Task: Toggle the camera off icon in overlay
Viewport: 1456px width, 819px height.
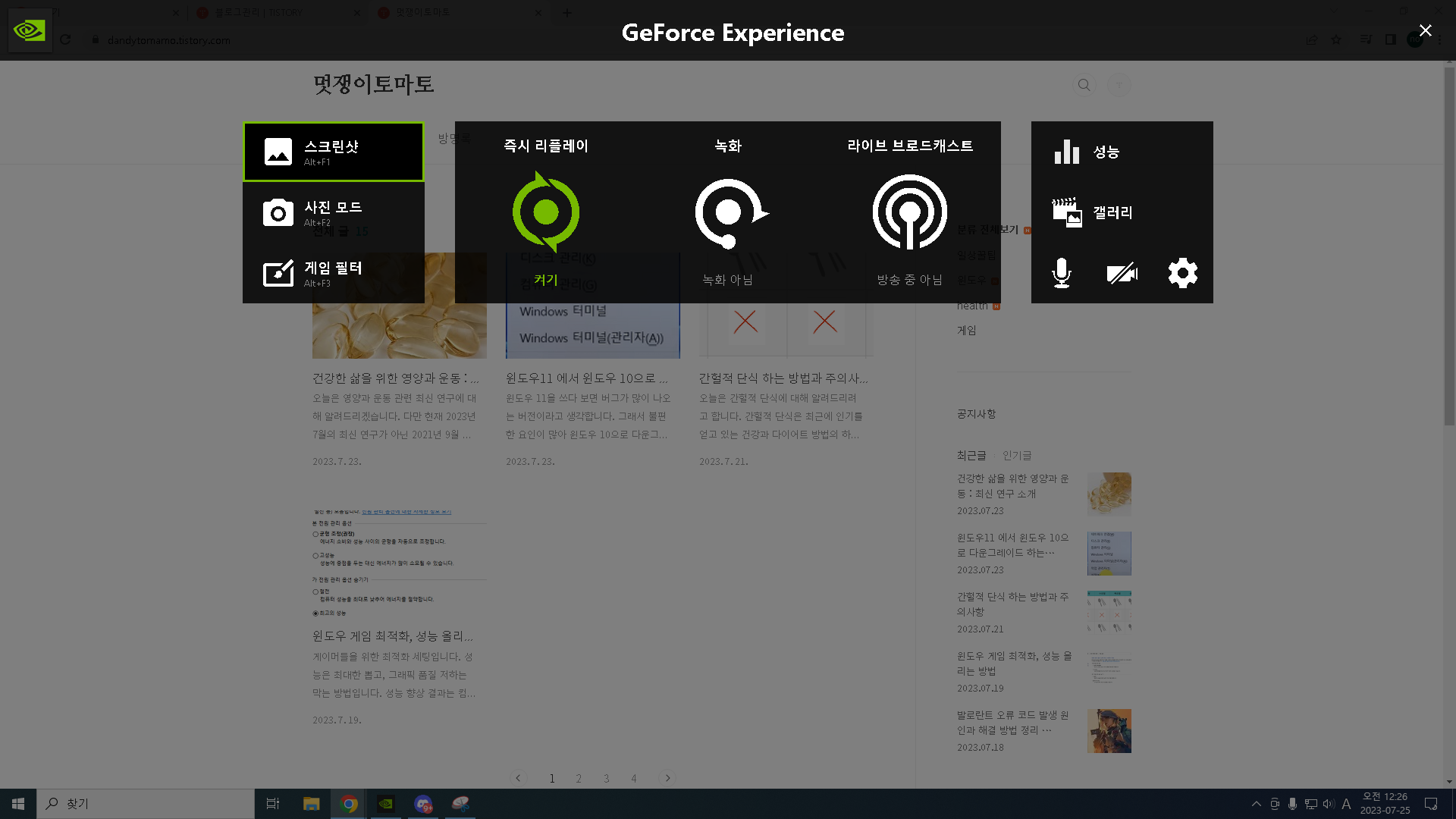Action: [x=1122, y=273]
